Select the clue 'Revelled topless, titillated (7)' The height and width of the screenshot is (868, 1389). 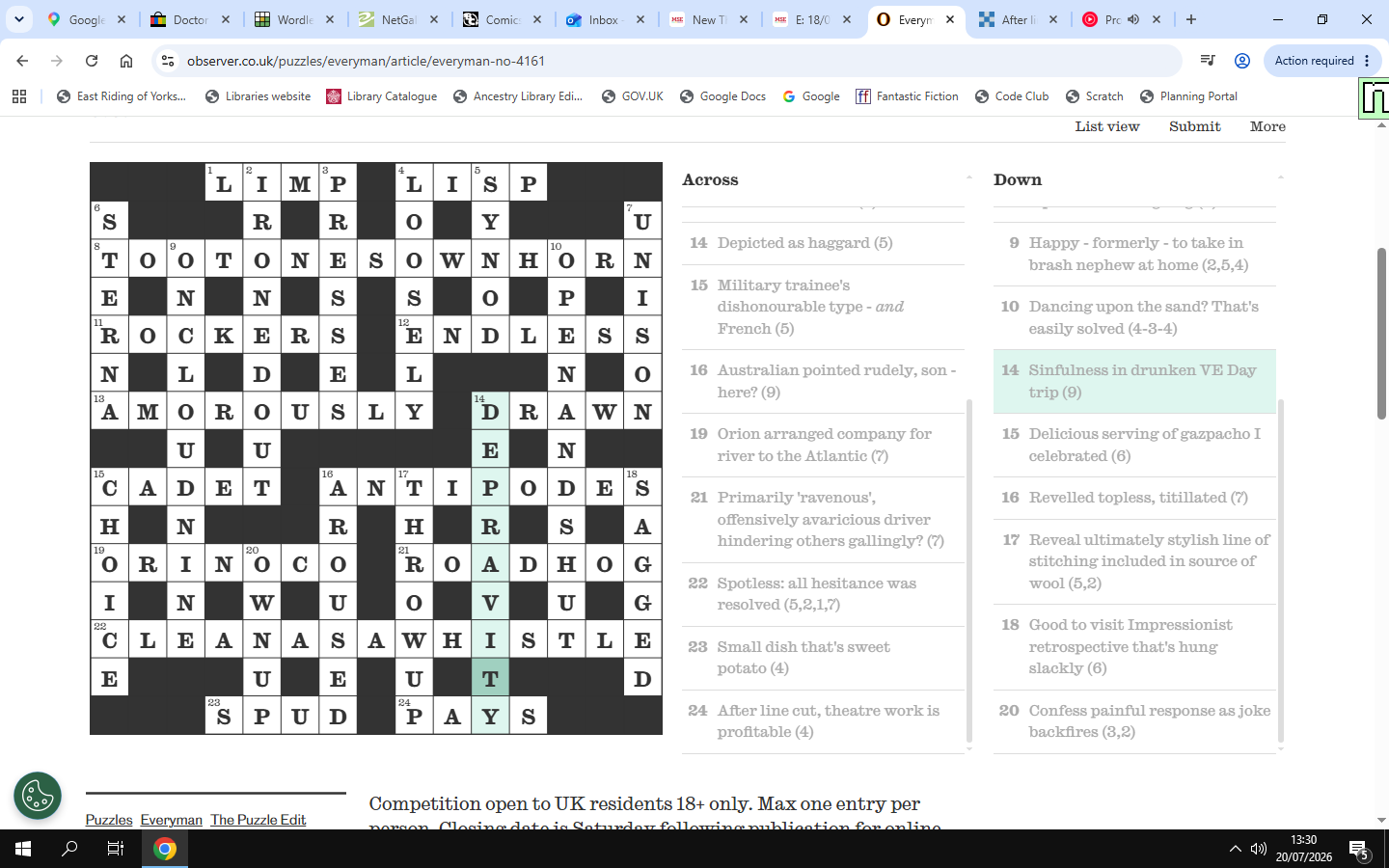[x=1134, y=498]
